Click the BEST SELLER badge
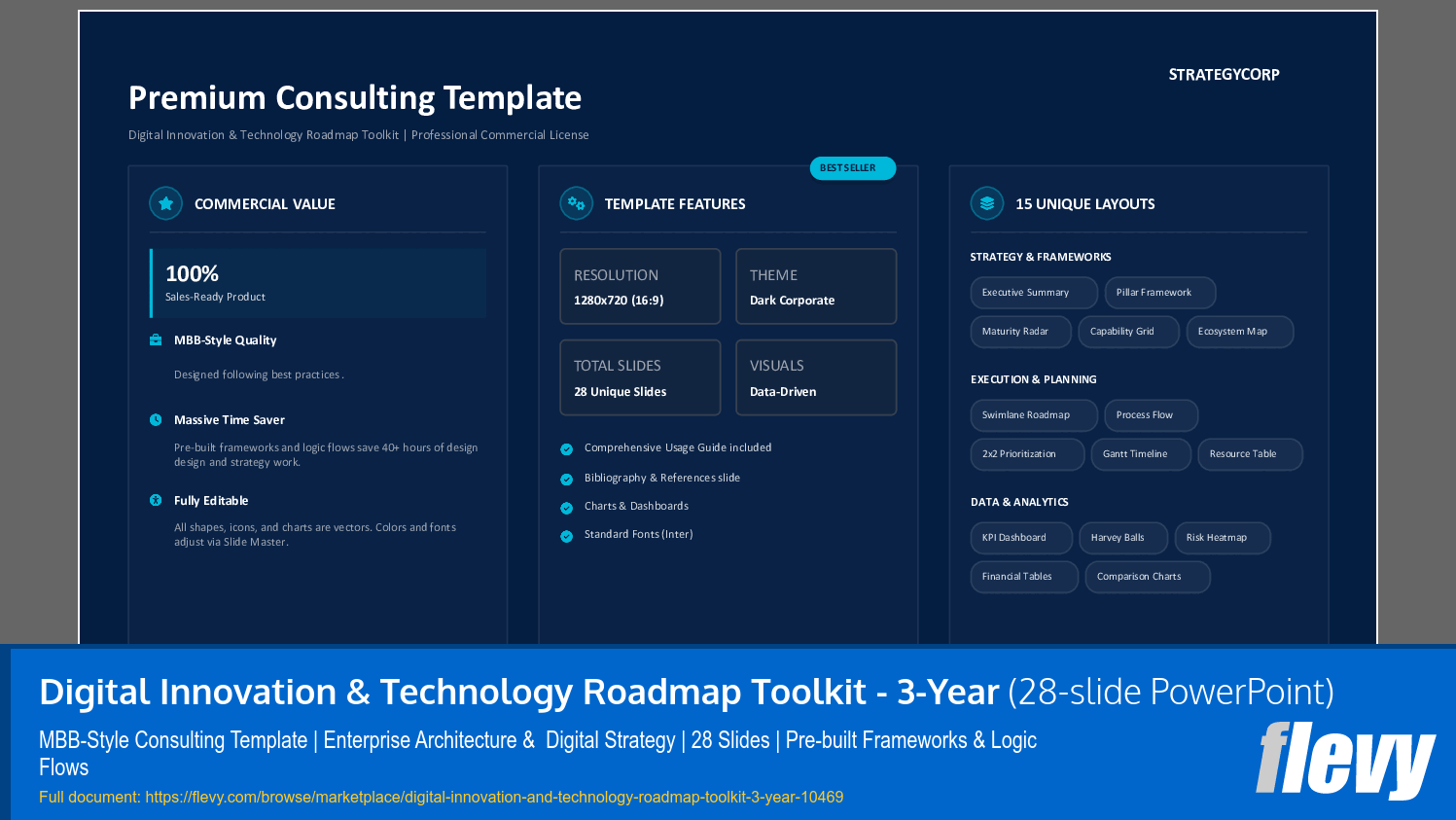Screen dimensions: 1456x820 tap(853, 167)
